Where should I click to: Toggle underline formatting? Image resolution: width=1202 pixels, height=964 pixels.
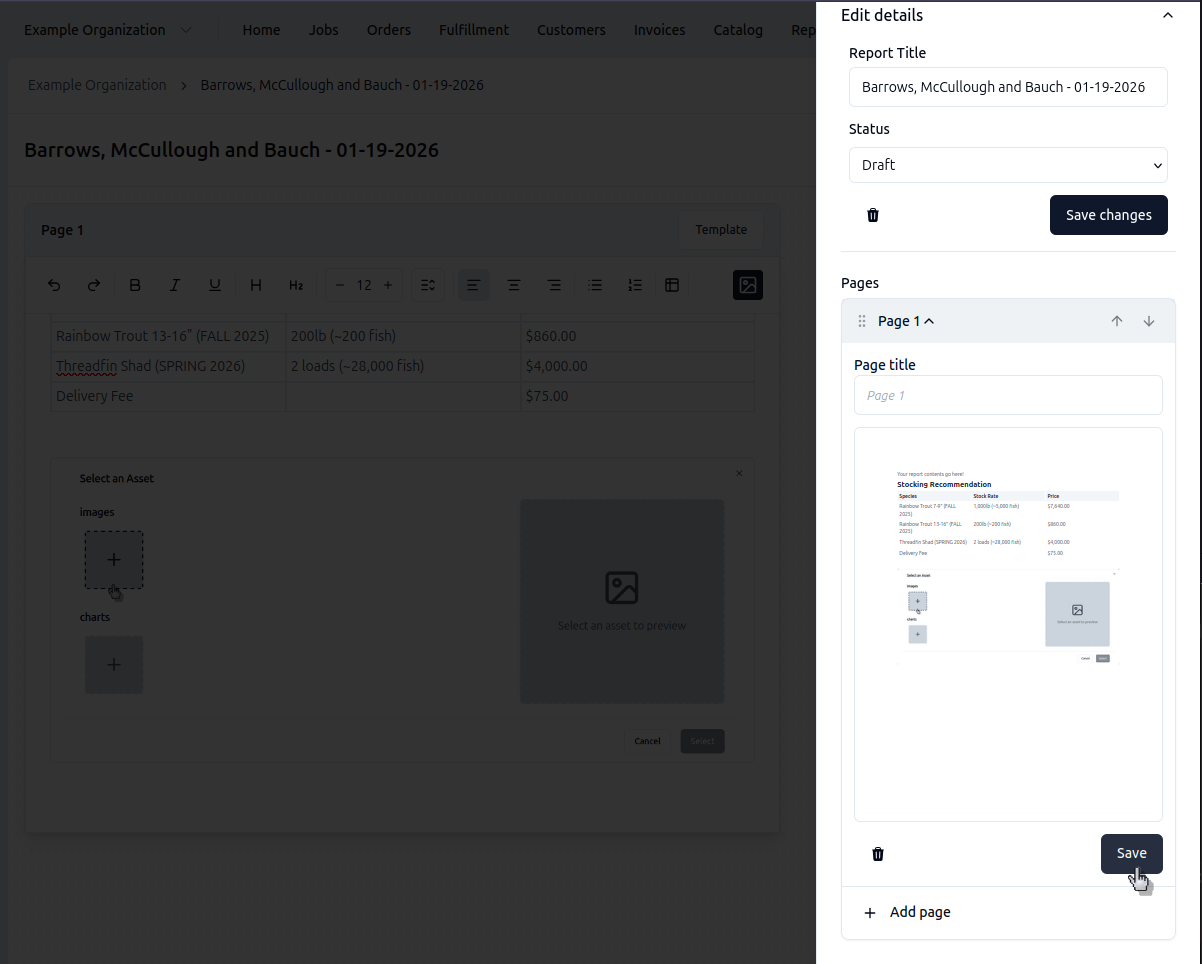[215, 285]
